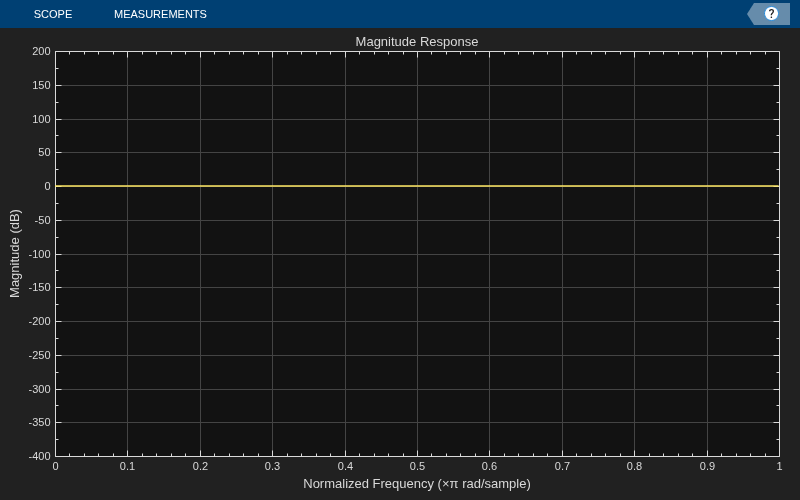Click the 100 y-axis tick label
Image resolution: width=800 pixels, height=500 pixels.
tap(41, 119)
